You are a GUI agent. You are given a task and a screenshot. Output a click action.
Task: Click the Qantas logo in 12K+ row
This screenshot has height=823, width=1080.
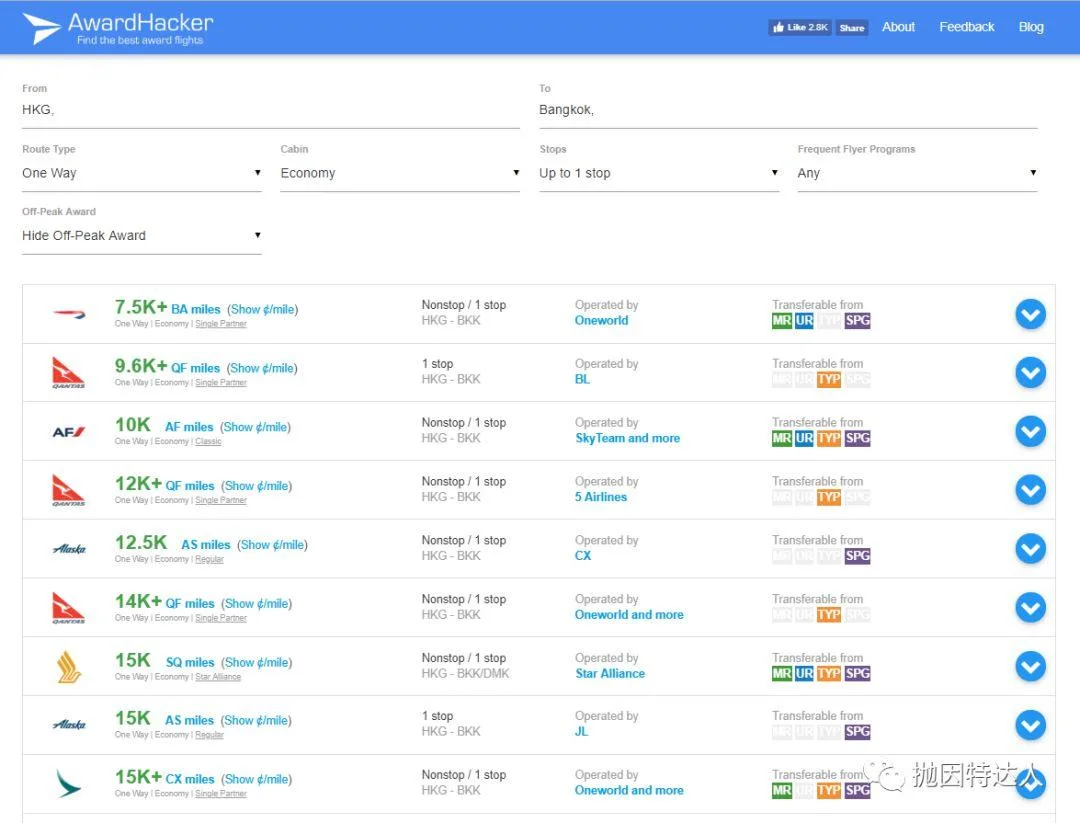[69, 490]
